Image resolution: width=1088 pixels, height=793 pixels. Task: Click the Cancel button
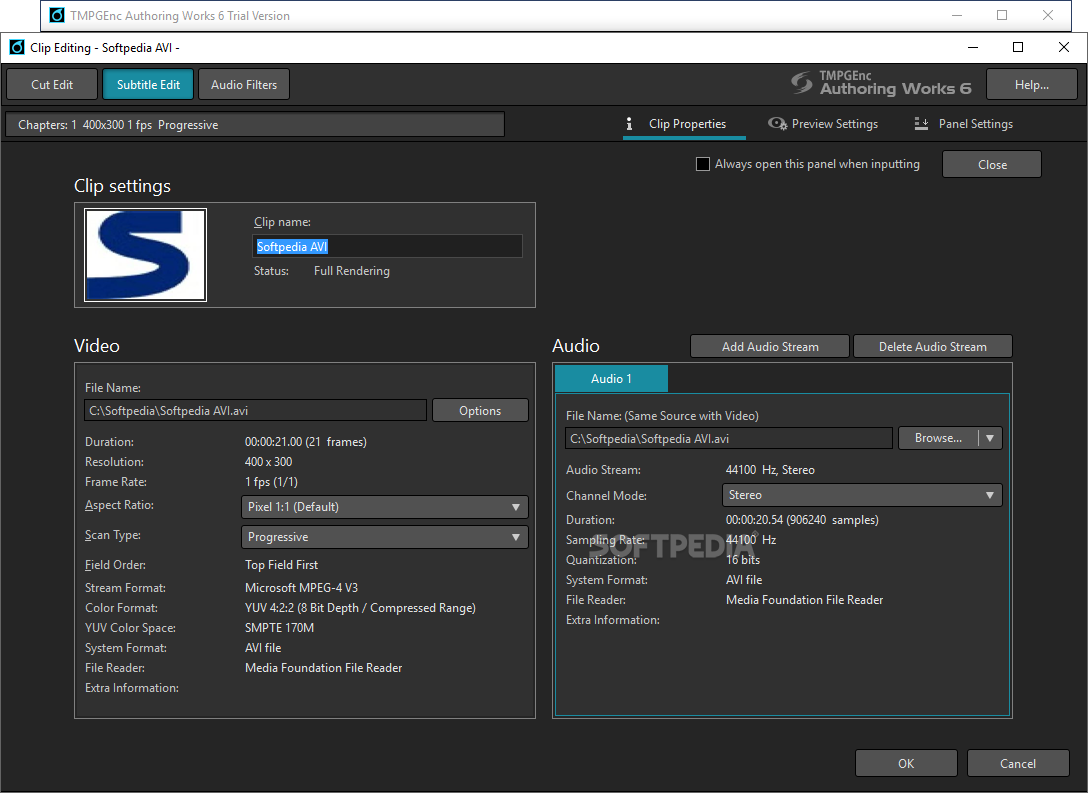[x=1018, y=763]
